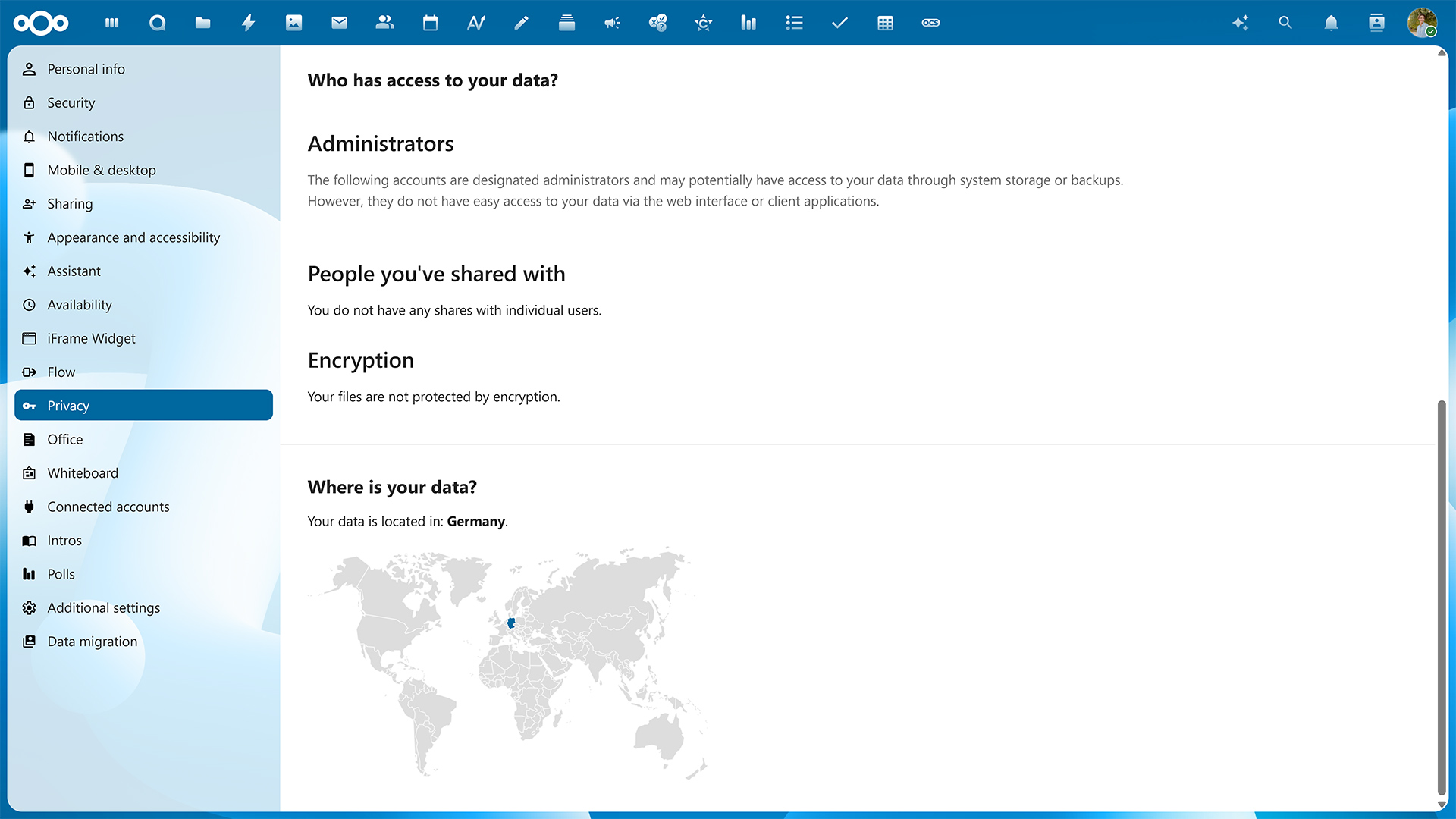Click the Nextcloud logo

[x=41, y=23]
